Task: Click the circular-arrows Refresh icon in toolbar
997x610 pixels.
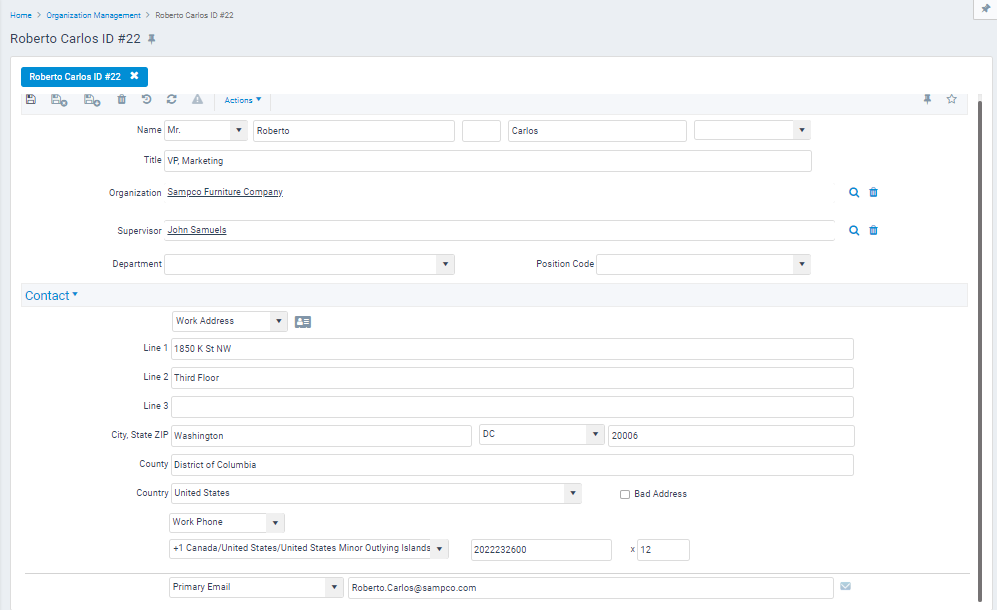Action: click(x=172, y=99)
